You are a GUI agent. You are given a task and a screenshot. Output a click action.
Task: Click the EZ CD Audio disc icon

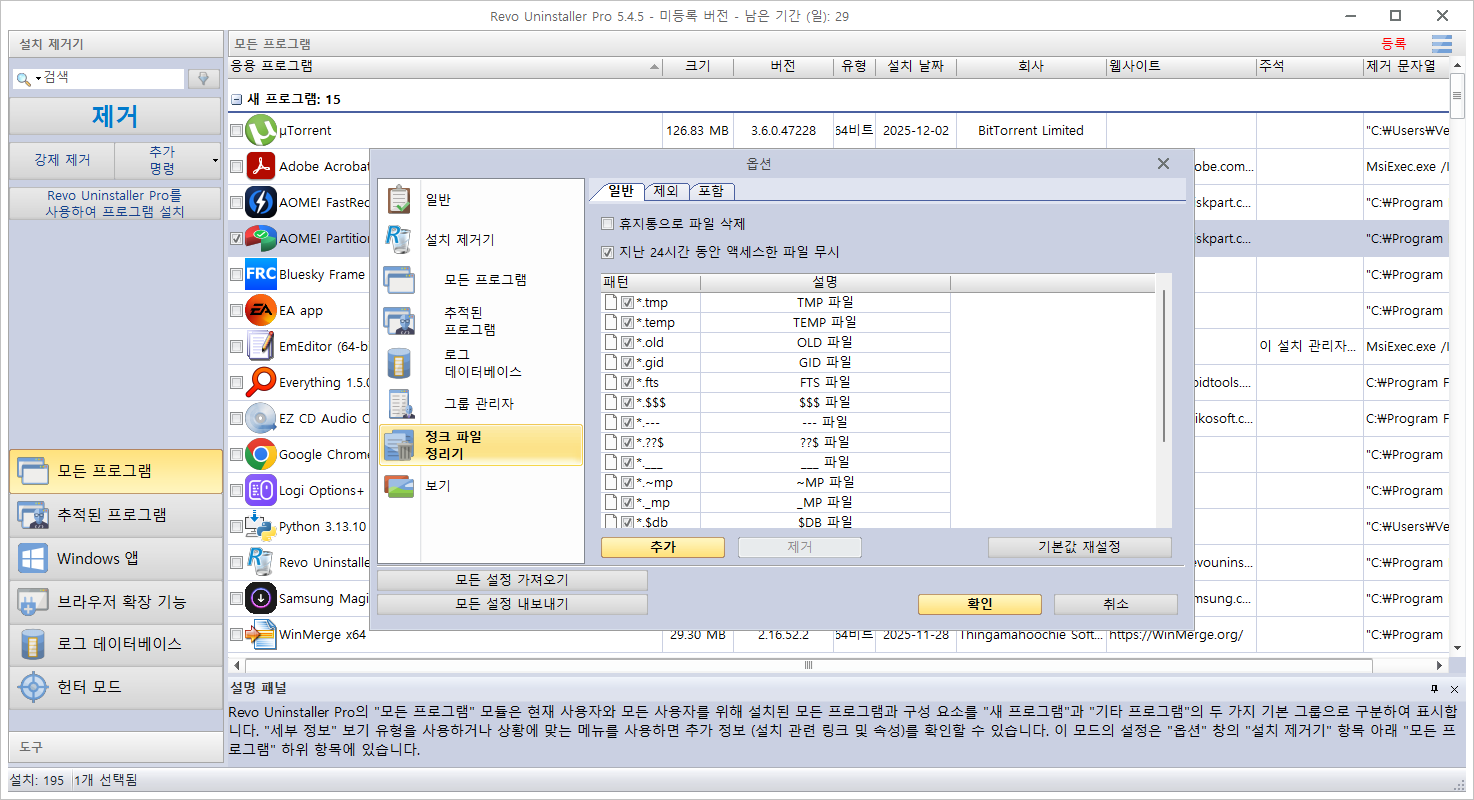click(261, 419)
